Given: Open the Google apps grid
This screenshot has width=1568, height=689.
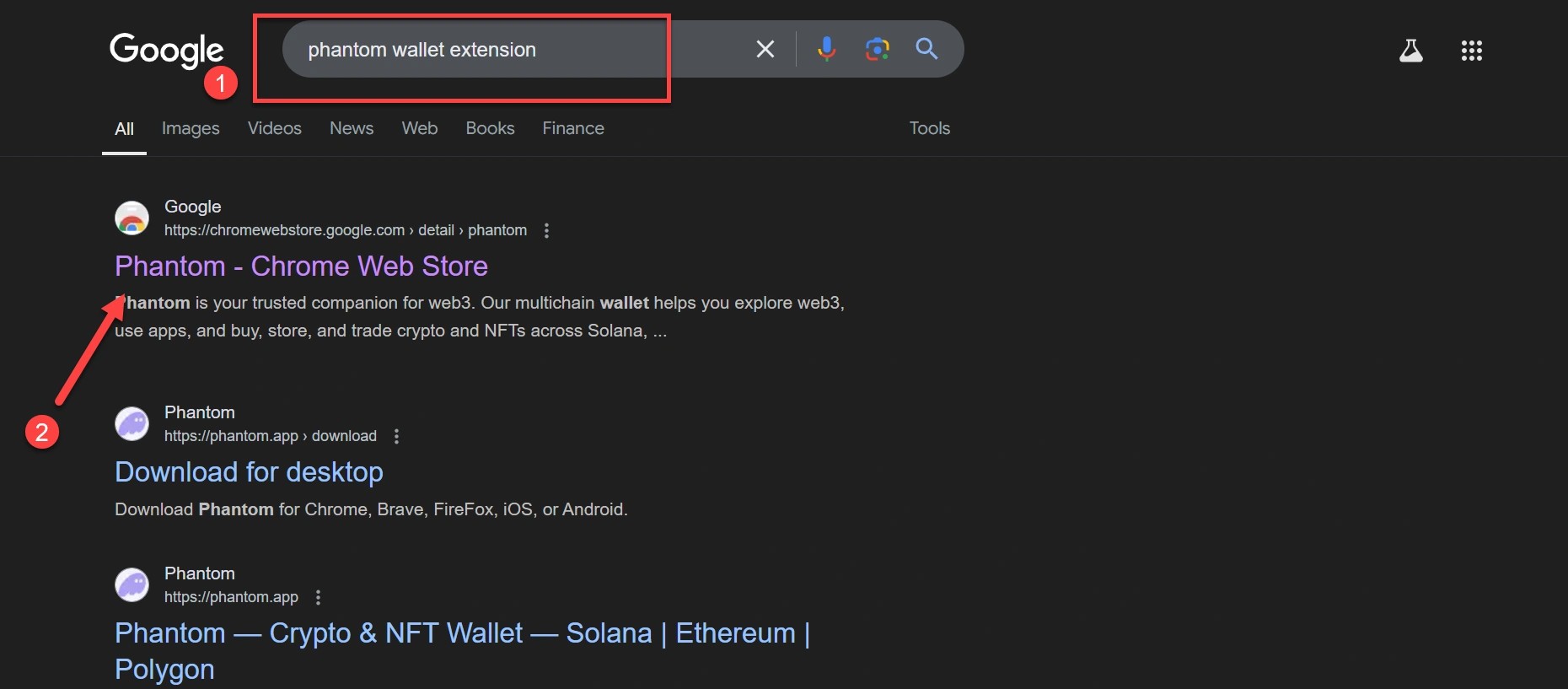Looking at the screenshot, I should pos(1471,51).
